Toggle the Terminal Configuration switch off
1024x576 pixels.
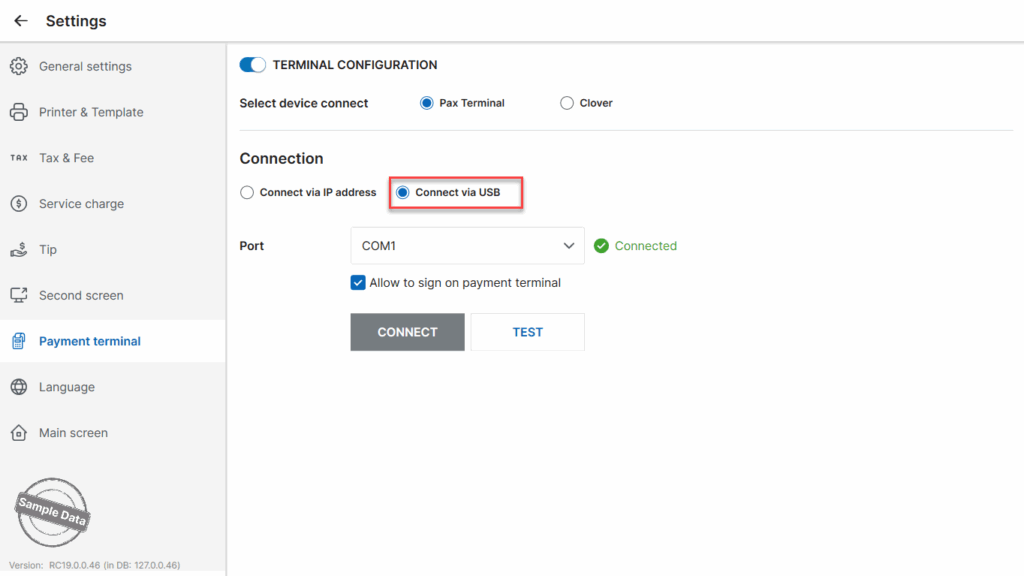253,65
